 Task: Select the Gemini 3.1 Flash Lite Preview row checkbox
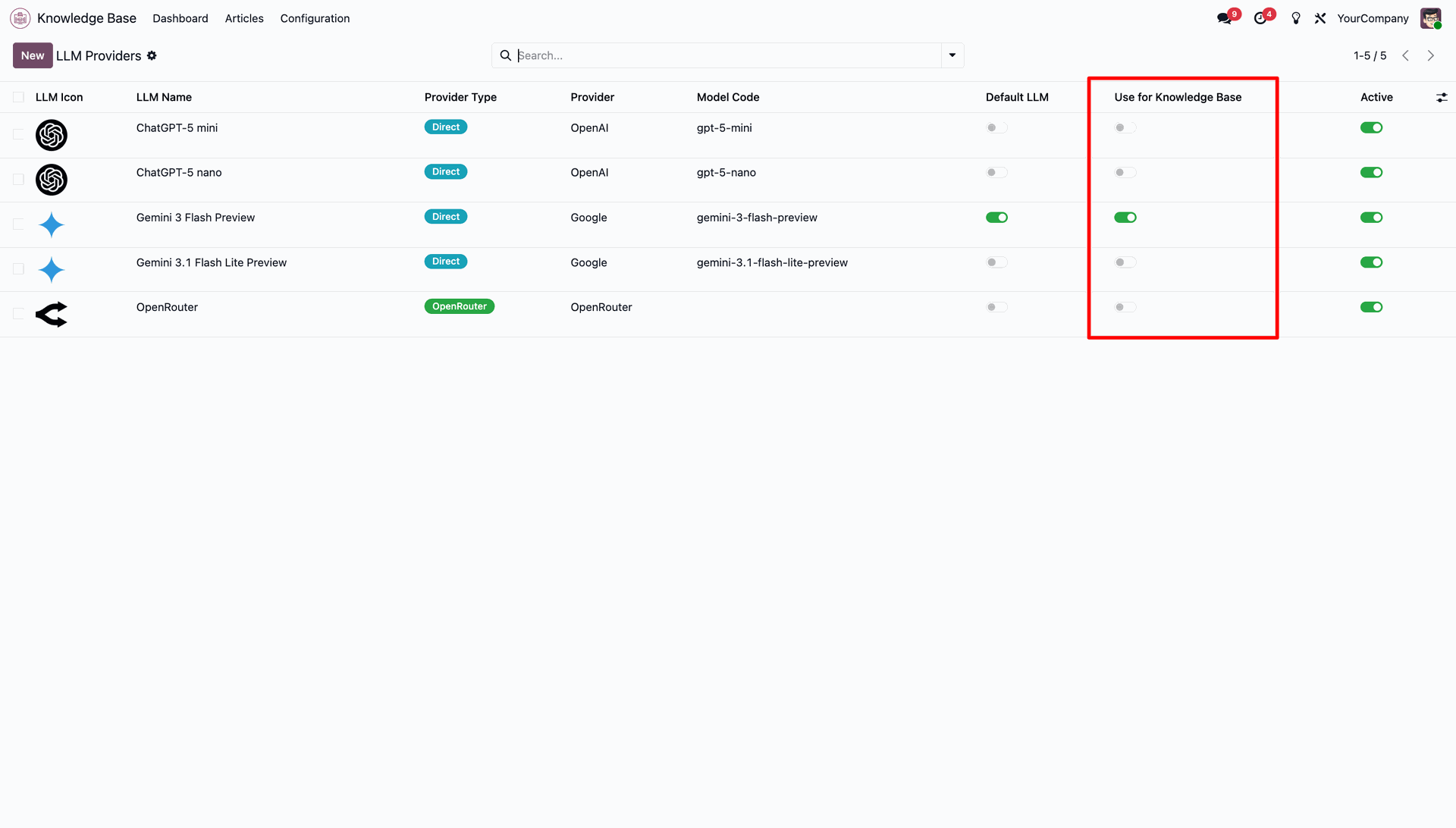[x=18, y=269]
